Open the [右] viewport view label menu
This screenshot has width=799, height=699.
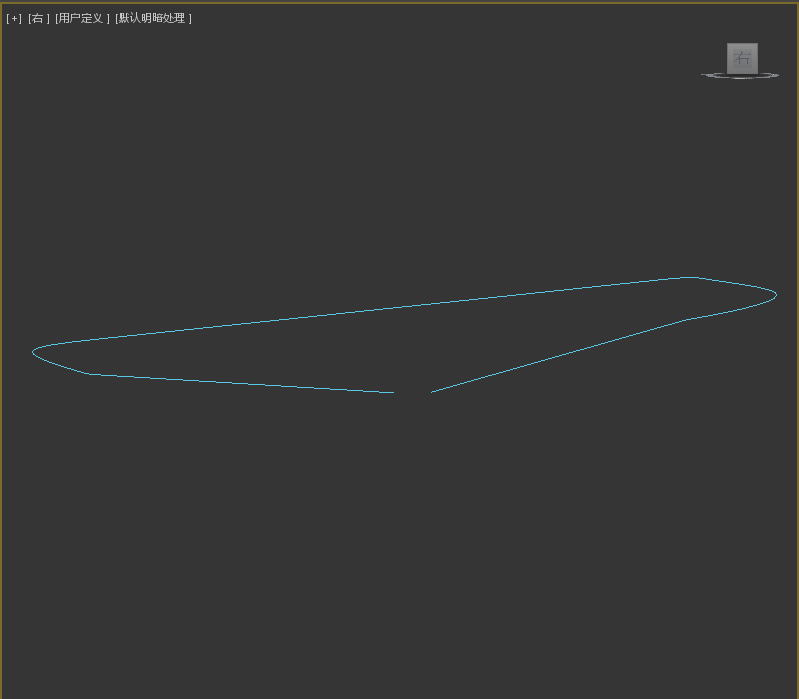click(39, 18)
